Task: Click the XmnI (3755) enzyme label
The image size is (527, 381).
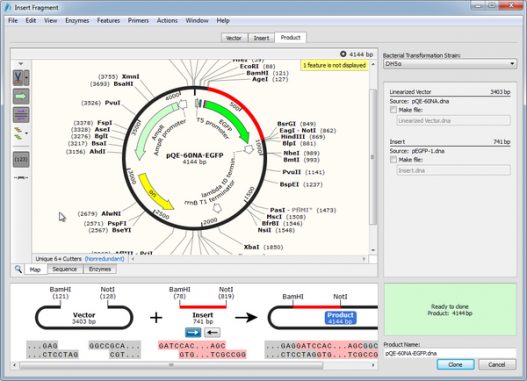Action: [118, 77]
